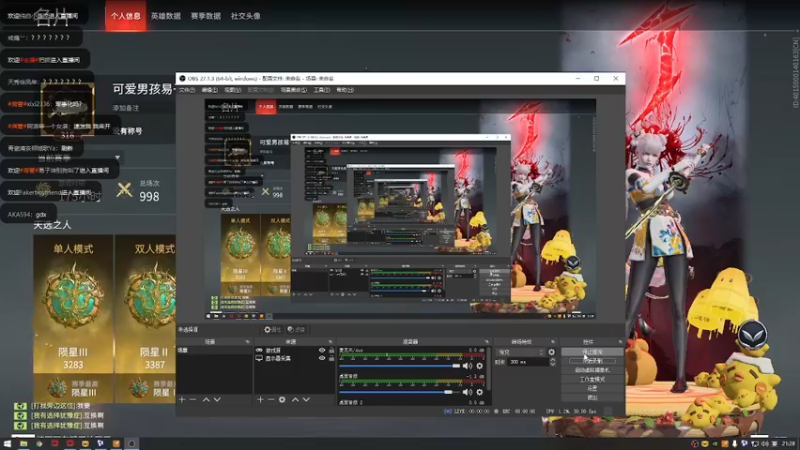The height and width of the screenshot is (450, 800).
Task: Open settings gear for 麦克风/Aux mixer channel
Action: 480,366
